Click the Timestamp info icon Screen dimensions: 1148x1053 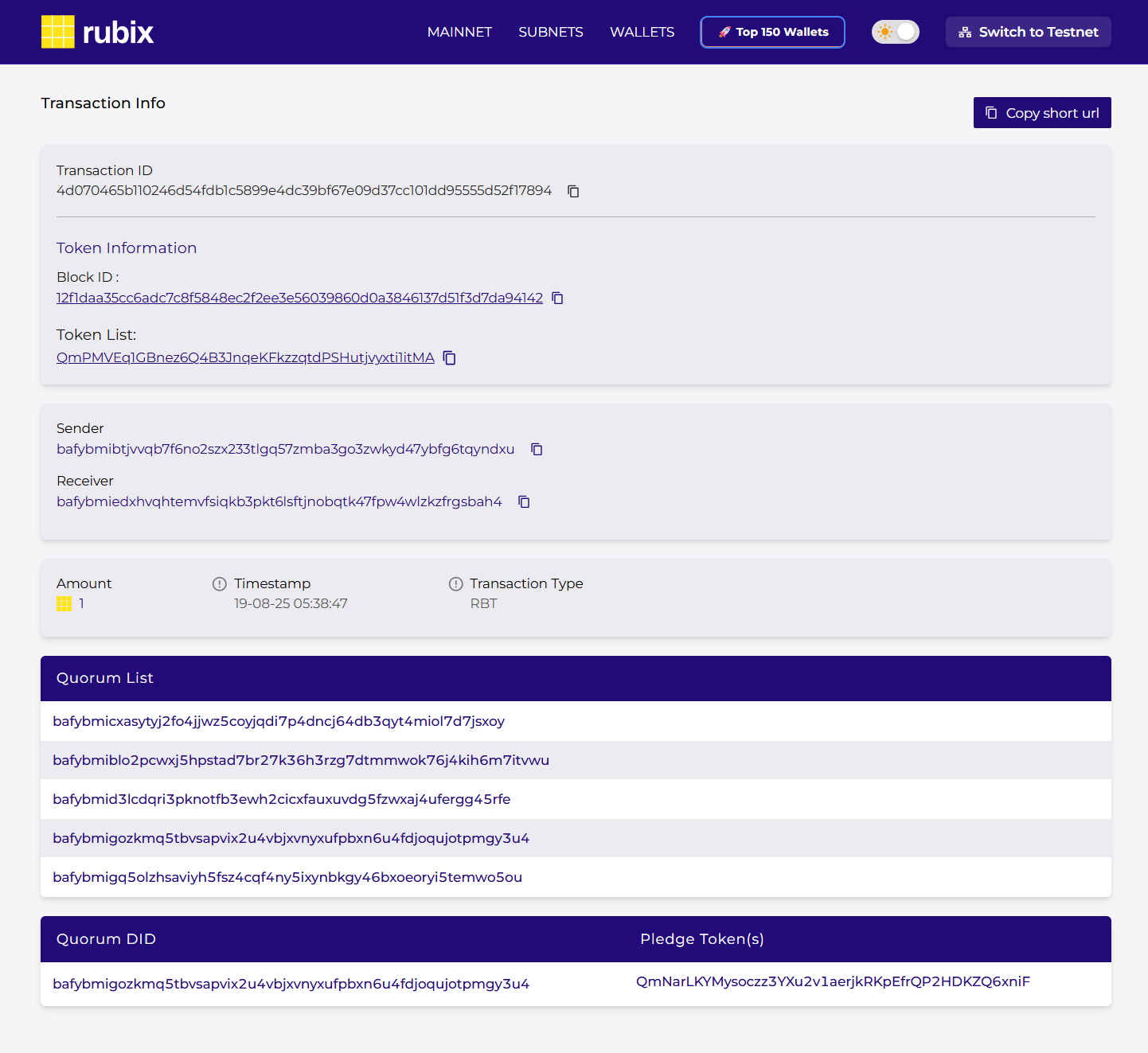tap(220, 584)
